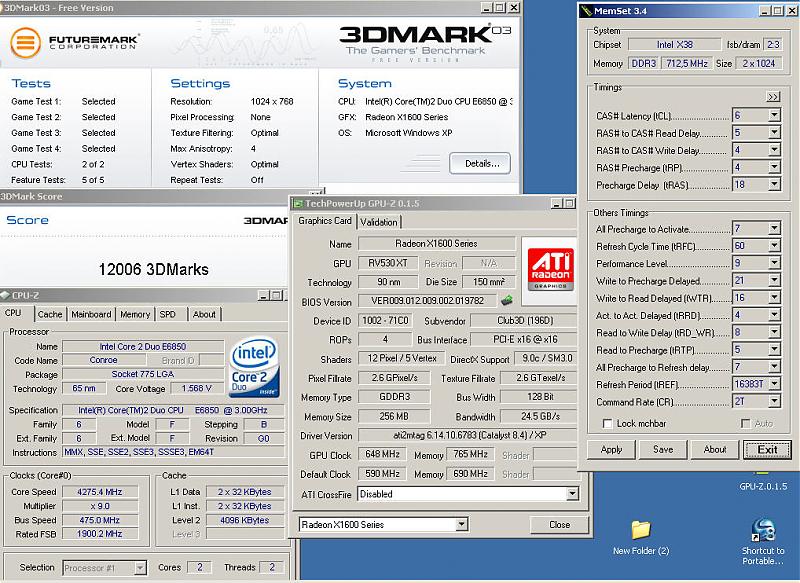
Task: Click the Core Speed 4275.4 MHz value
Action: coord(99,492)
